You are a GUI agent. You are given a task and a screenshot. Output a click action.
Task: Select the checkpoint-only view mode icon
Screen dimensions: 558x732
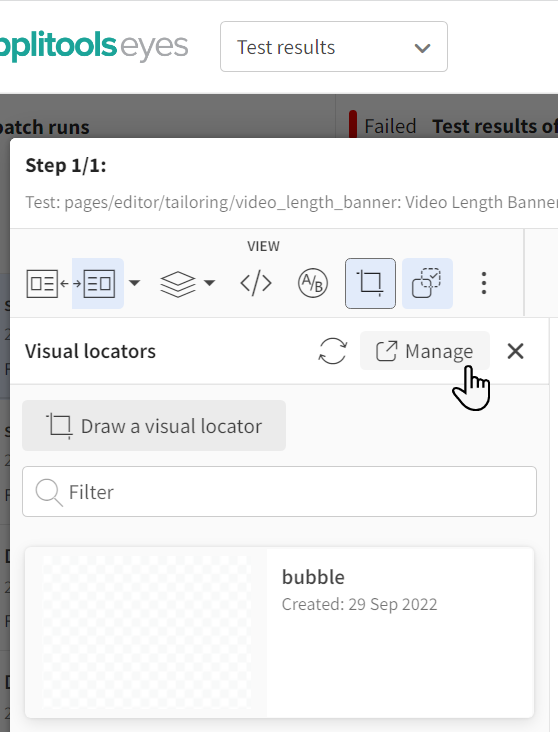(99, 283)
